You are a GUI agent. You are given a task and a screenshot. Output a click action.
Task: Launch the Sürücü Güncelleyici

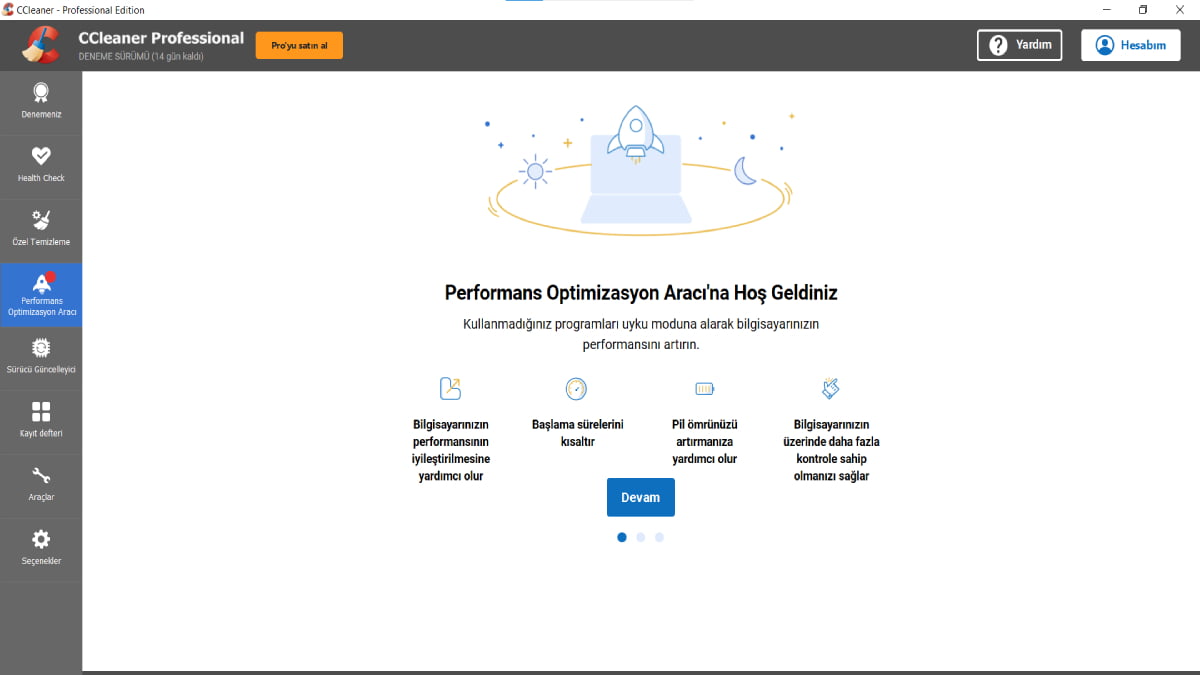(41, 356)
